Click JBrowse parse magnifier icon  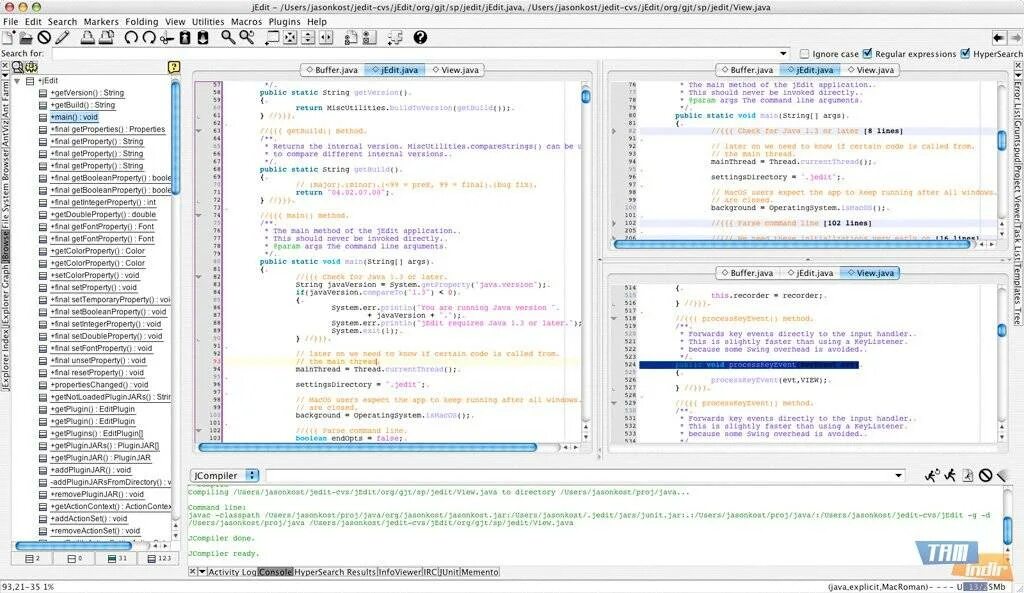(x=18, y=67)
